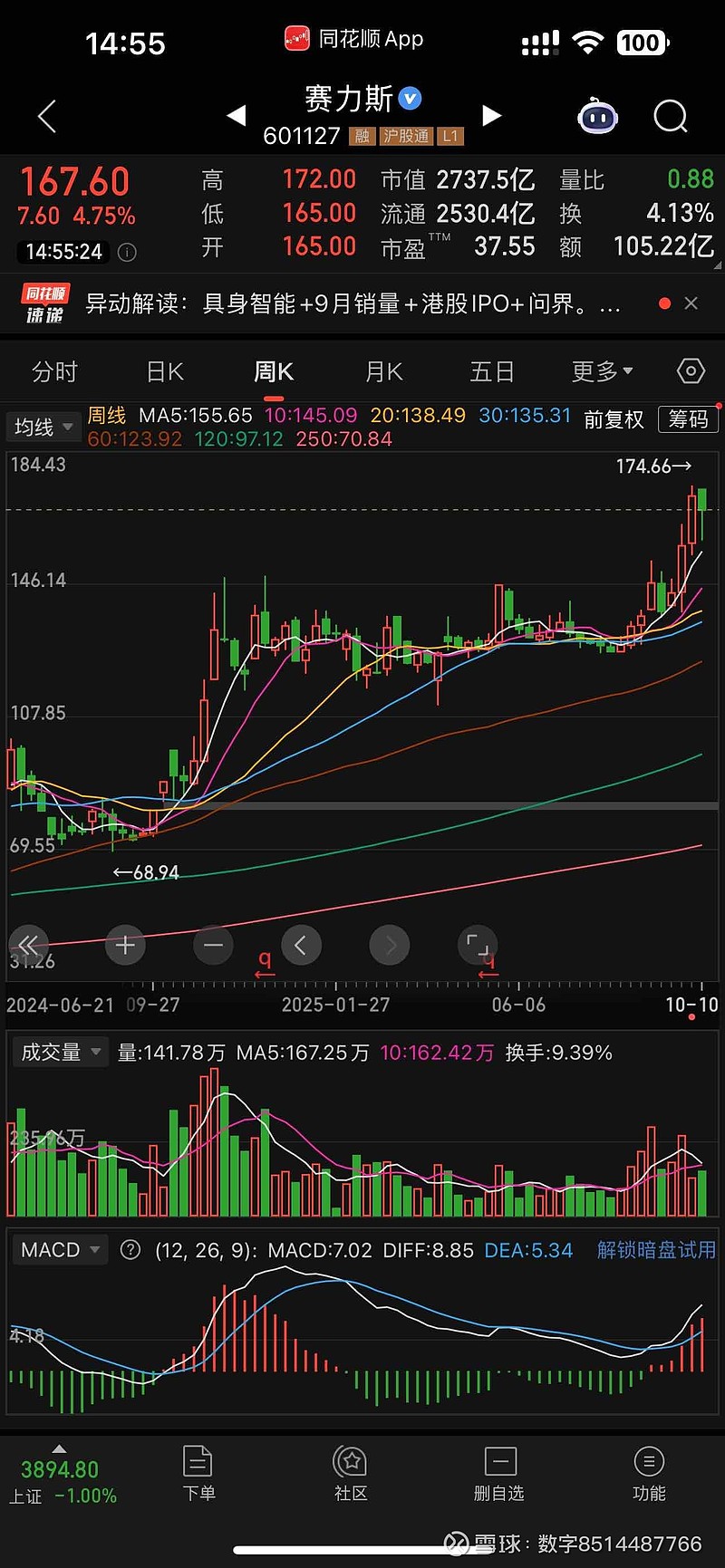Tap the L1 level badge

(450, 136)
